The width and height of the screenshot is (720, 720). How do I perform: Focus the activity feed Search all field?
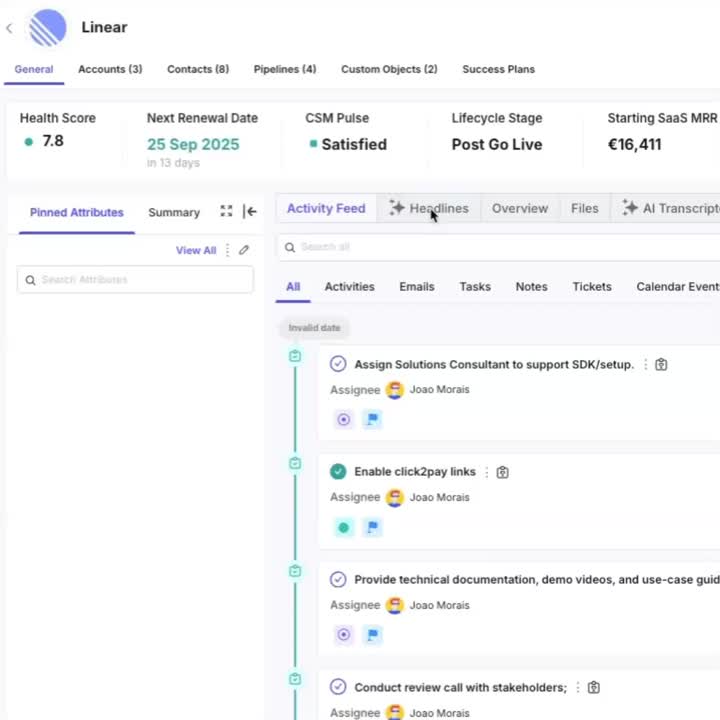[x=500, y=248]
